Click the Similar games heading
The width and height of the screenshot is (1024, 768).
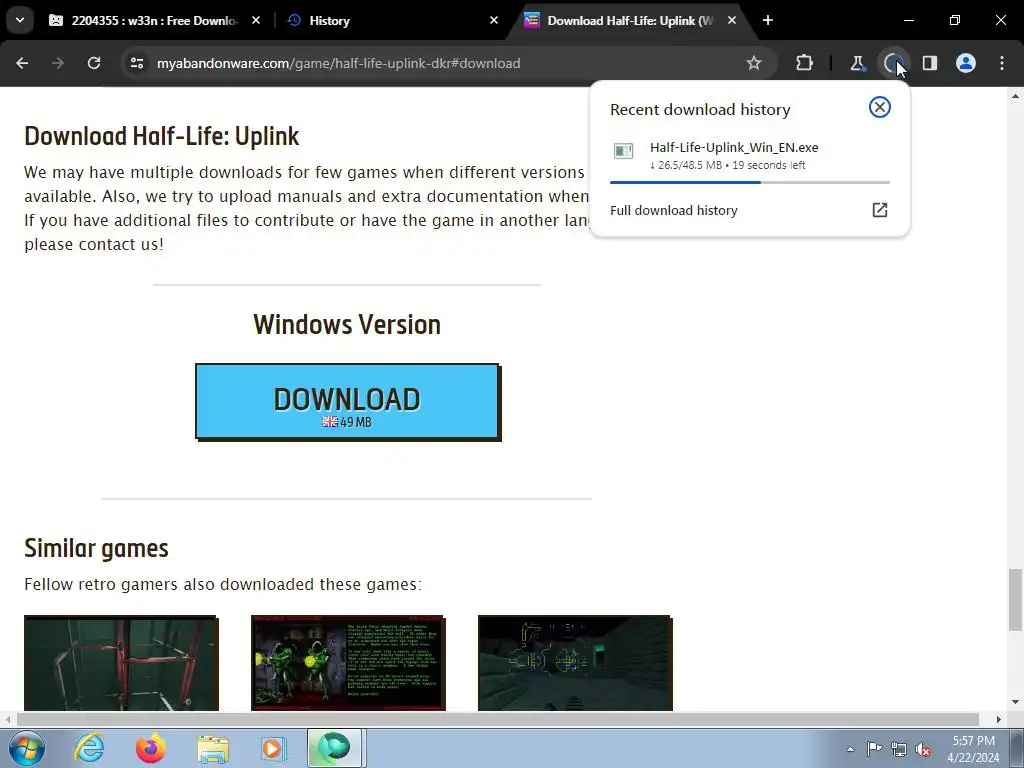[x=96, y=548]
